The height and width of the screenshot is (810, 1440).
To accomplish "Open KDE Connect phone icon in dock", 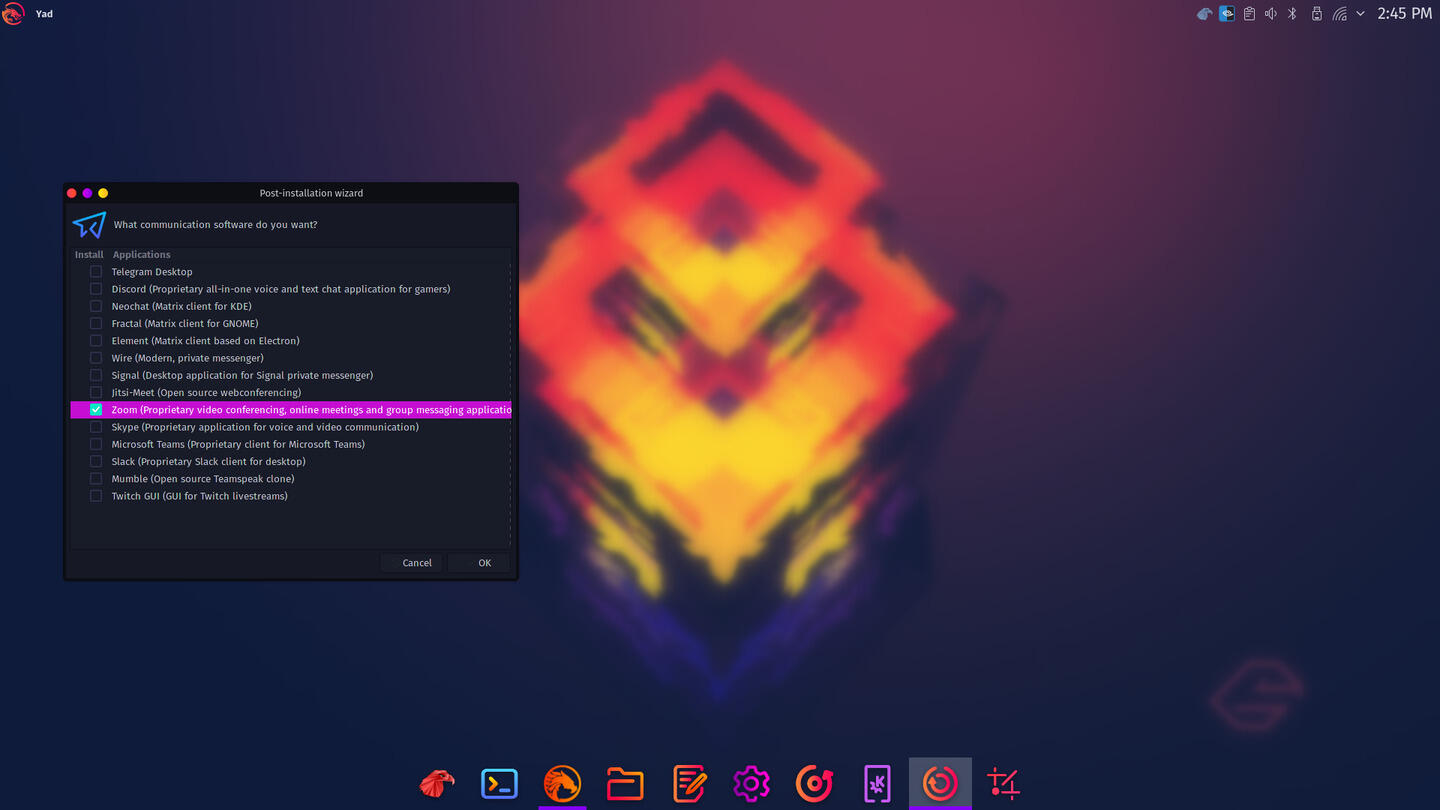I will coord(877,783).
